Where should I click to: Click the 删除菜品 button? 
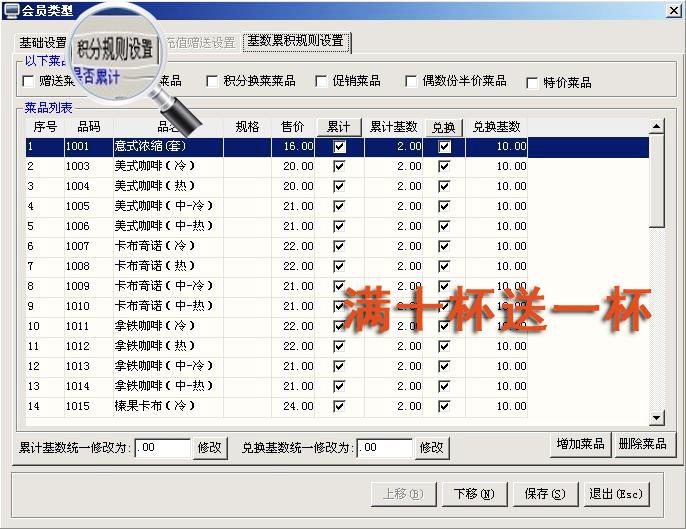click(x=643, y=444)
